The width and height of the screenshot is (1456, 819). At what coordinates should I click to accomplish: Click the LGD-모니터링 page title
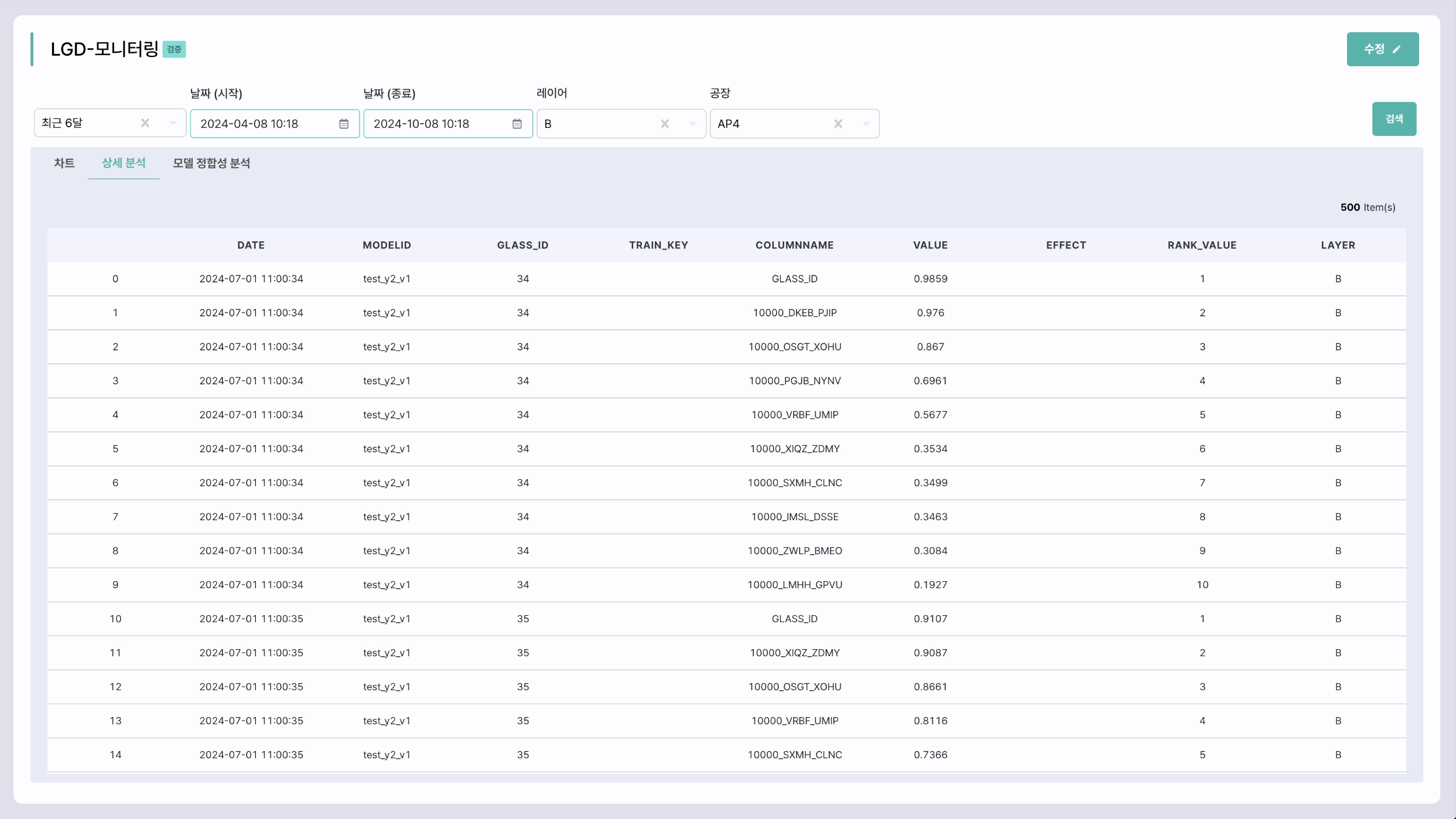coord(104,49)
